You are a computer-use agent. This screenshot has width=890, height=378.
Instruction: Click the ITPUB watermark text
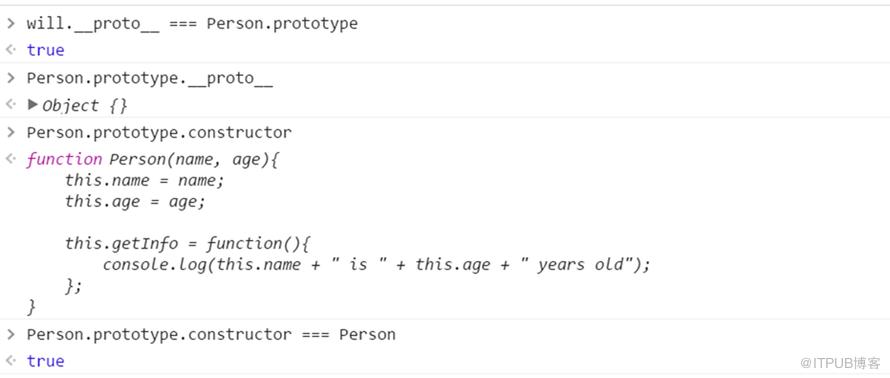(841, 363)
